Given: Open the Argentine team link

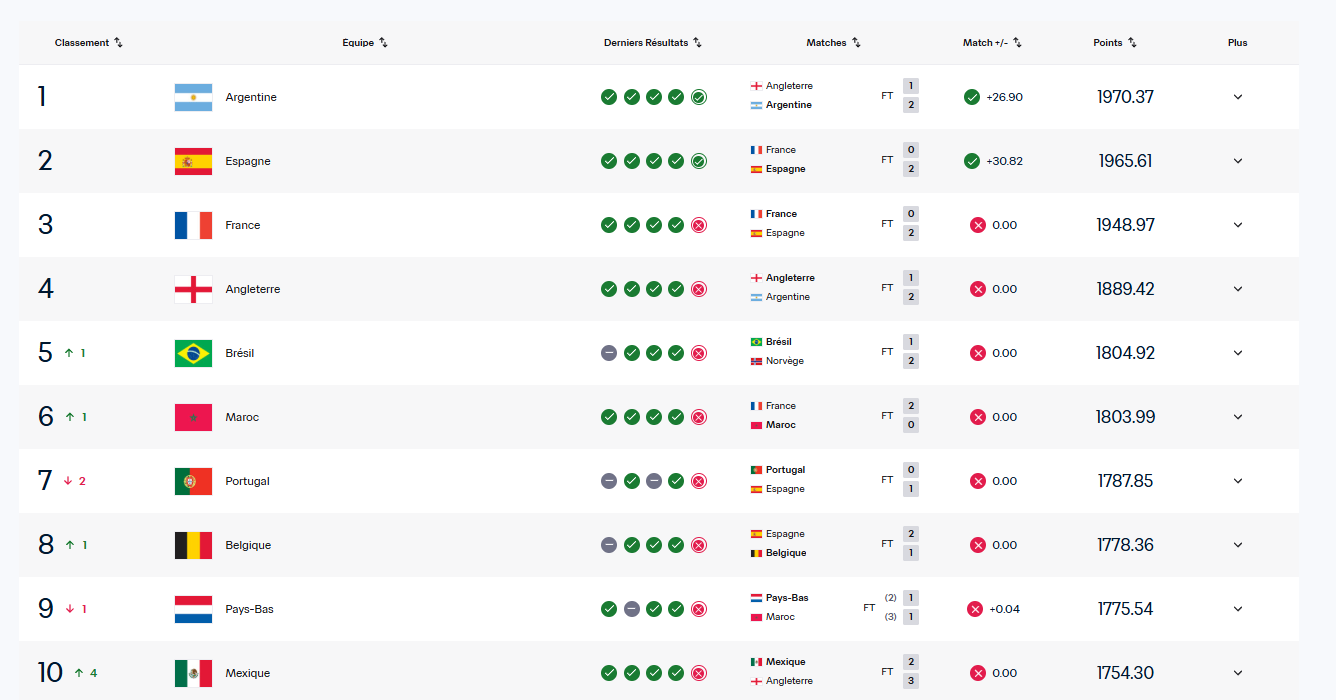Looking at the screenshot, I should (x=251, y=97).
